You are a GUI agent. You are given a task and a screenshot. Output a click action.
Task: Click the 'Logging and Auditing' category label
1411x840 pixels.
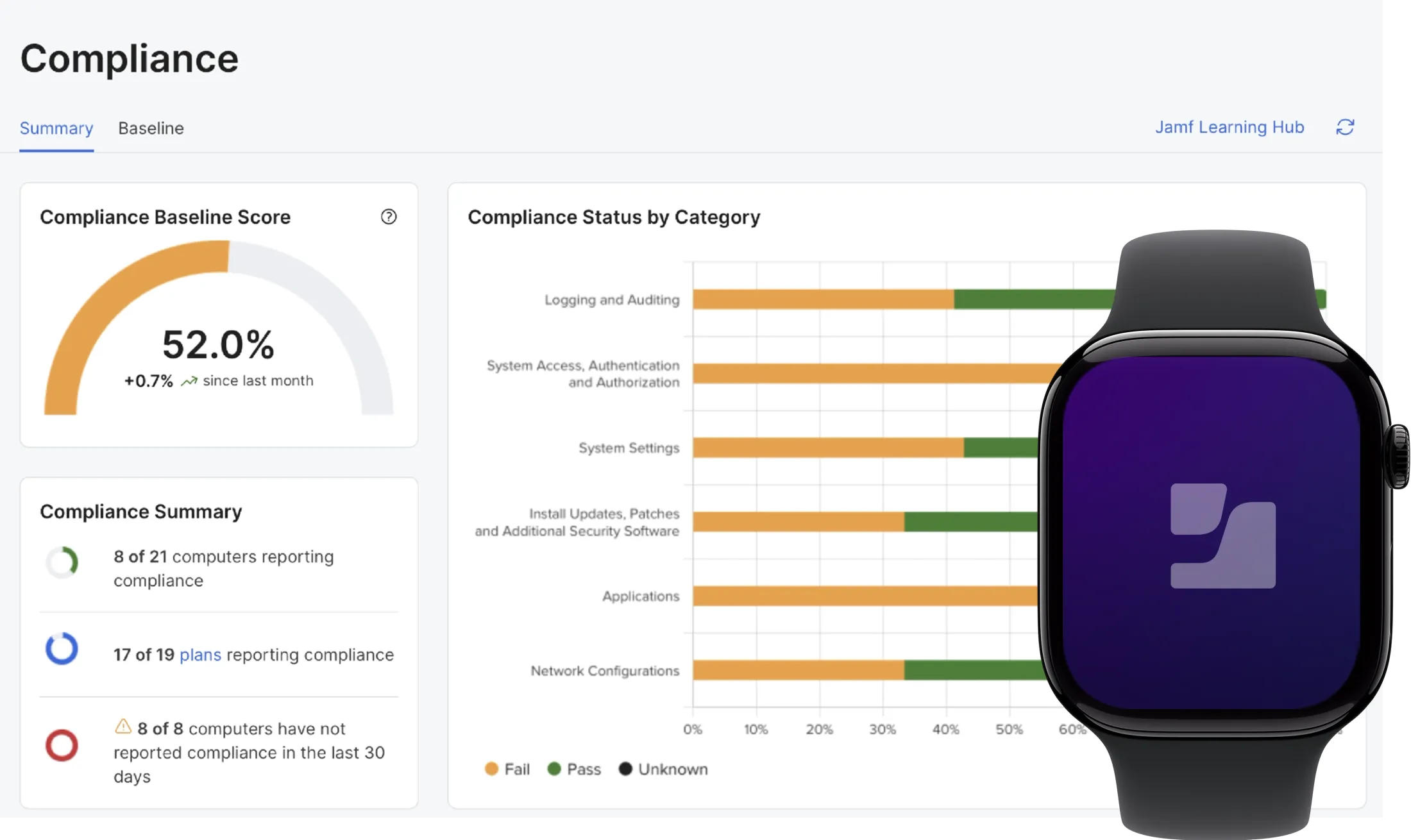tap(612, 299)
